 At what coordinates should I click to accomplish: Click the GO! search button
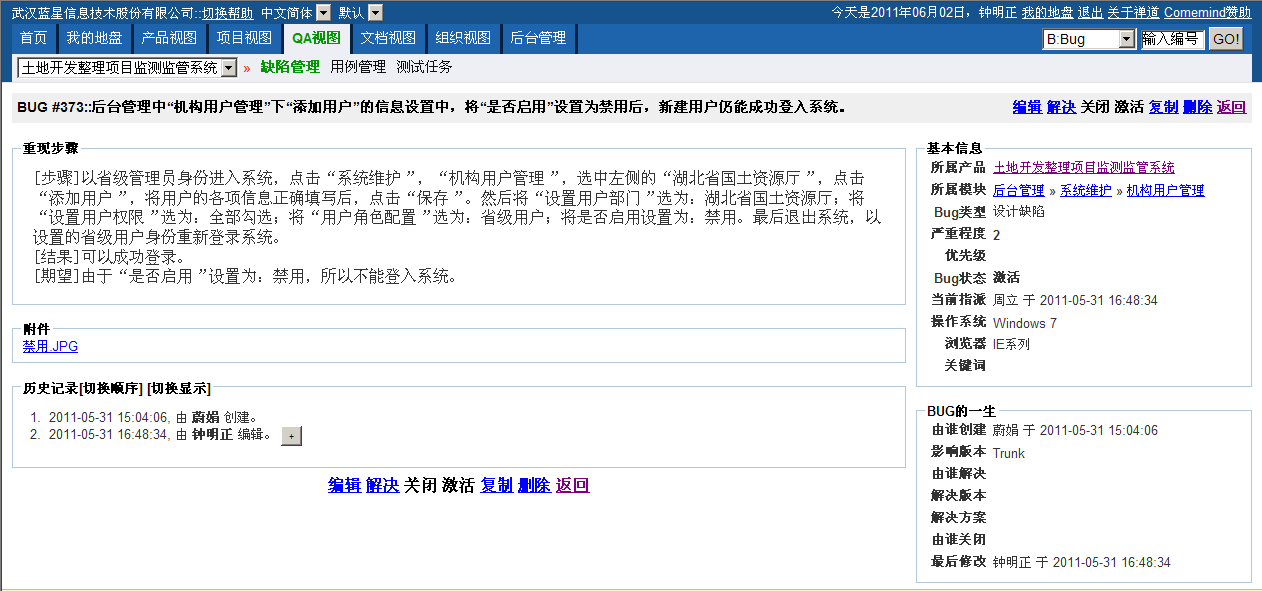[x=1225, y=39]
